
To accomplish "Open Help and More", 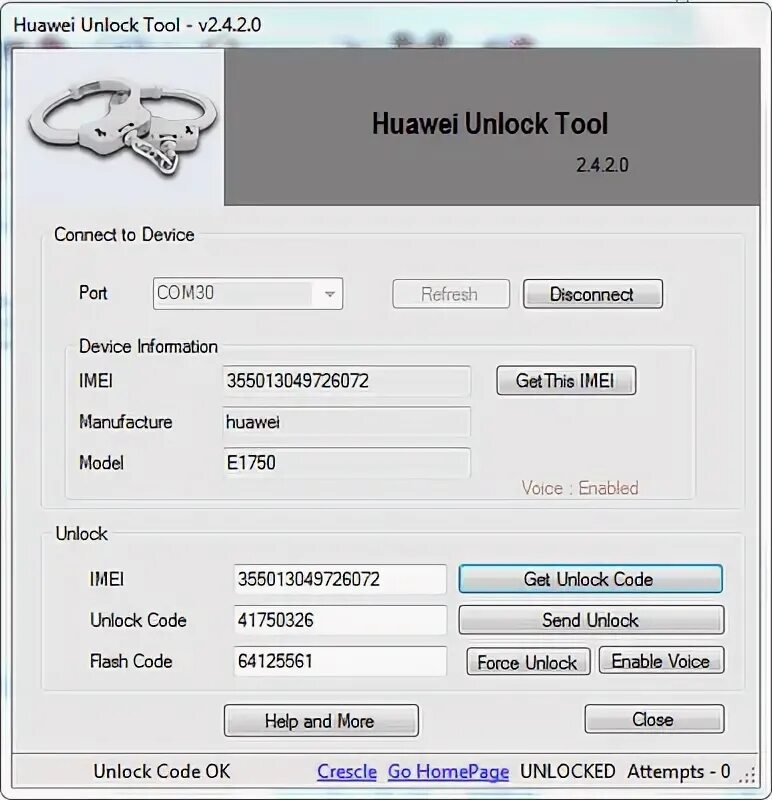I will 321,721.
